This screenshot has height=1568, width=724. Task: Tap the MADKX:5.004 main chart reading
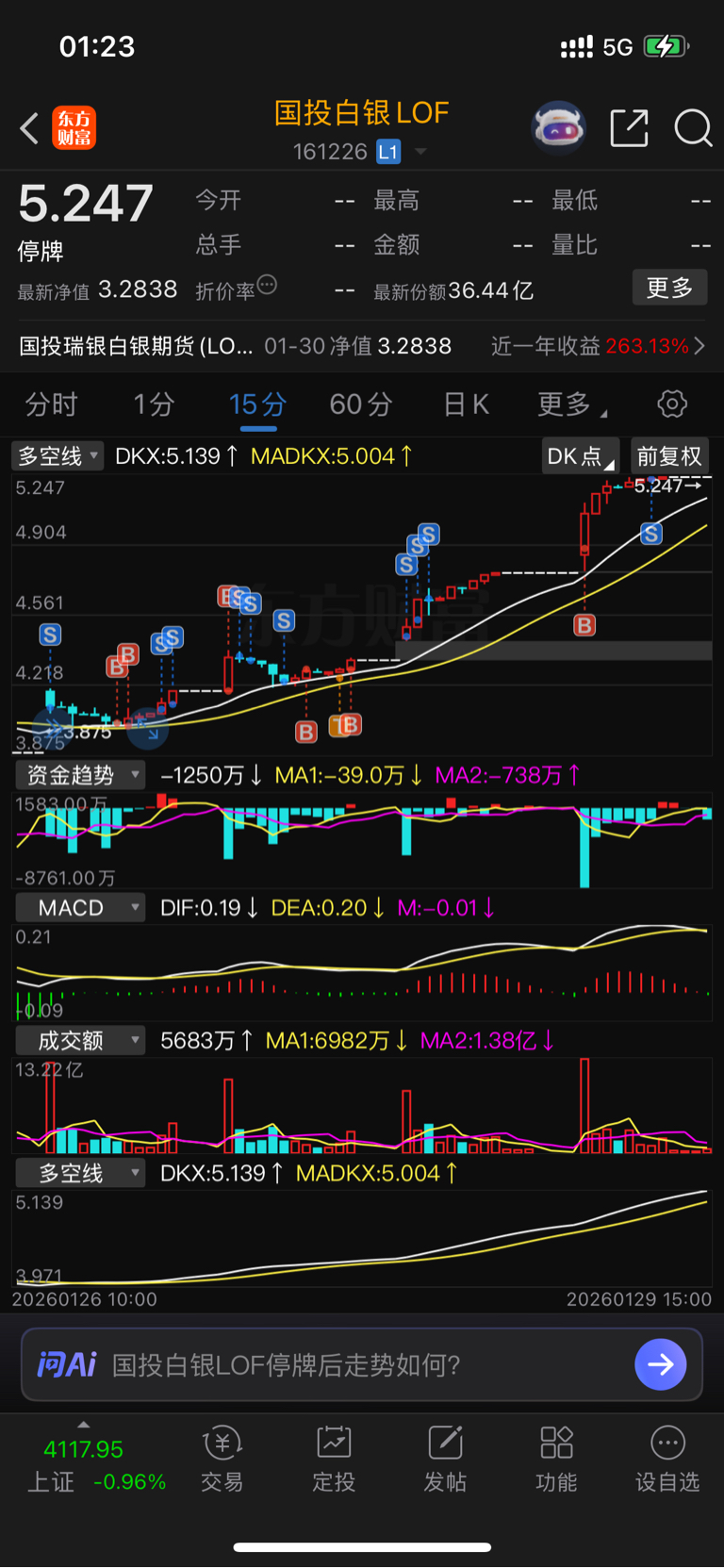point(332,456)
